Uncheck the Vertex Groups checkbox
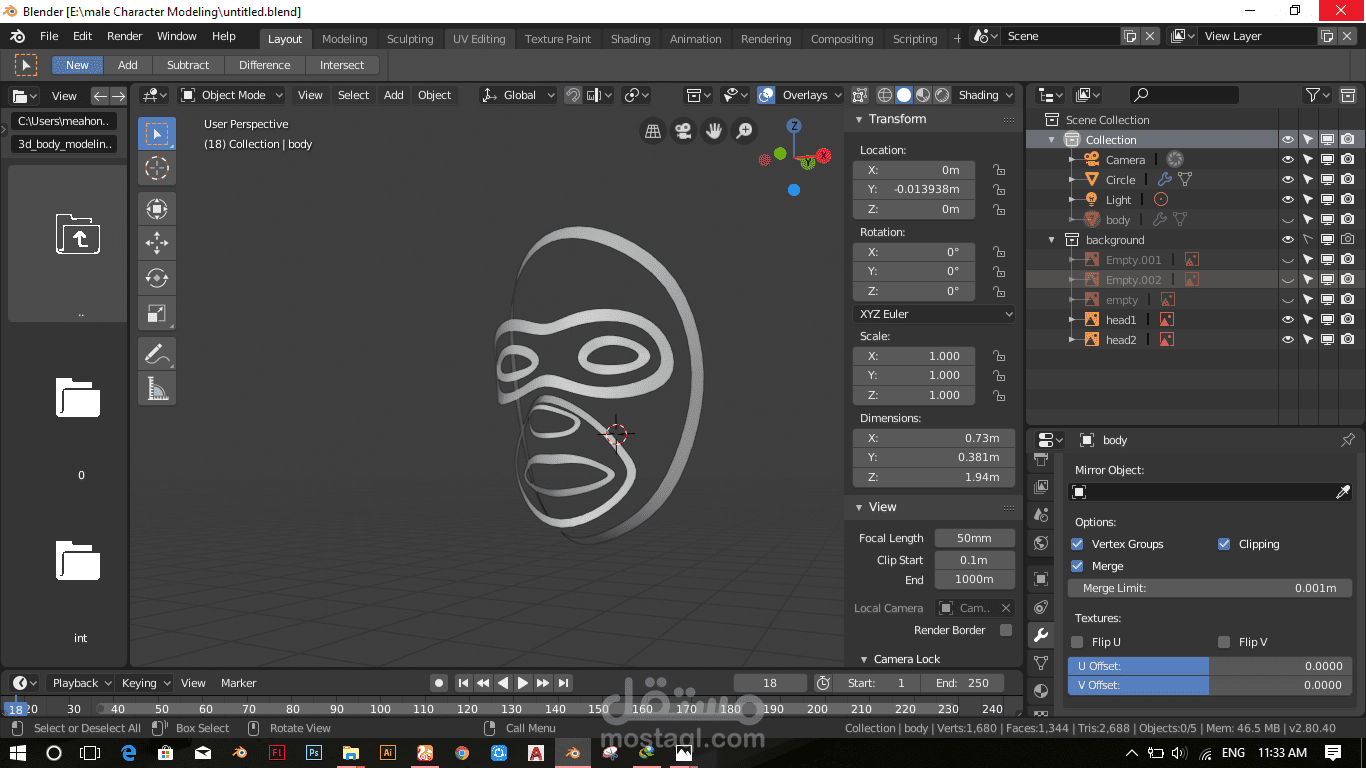The image size is (1366, 768). coord(1077,544)
